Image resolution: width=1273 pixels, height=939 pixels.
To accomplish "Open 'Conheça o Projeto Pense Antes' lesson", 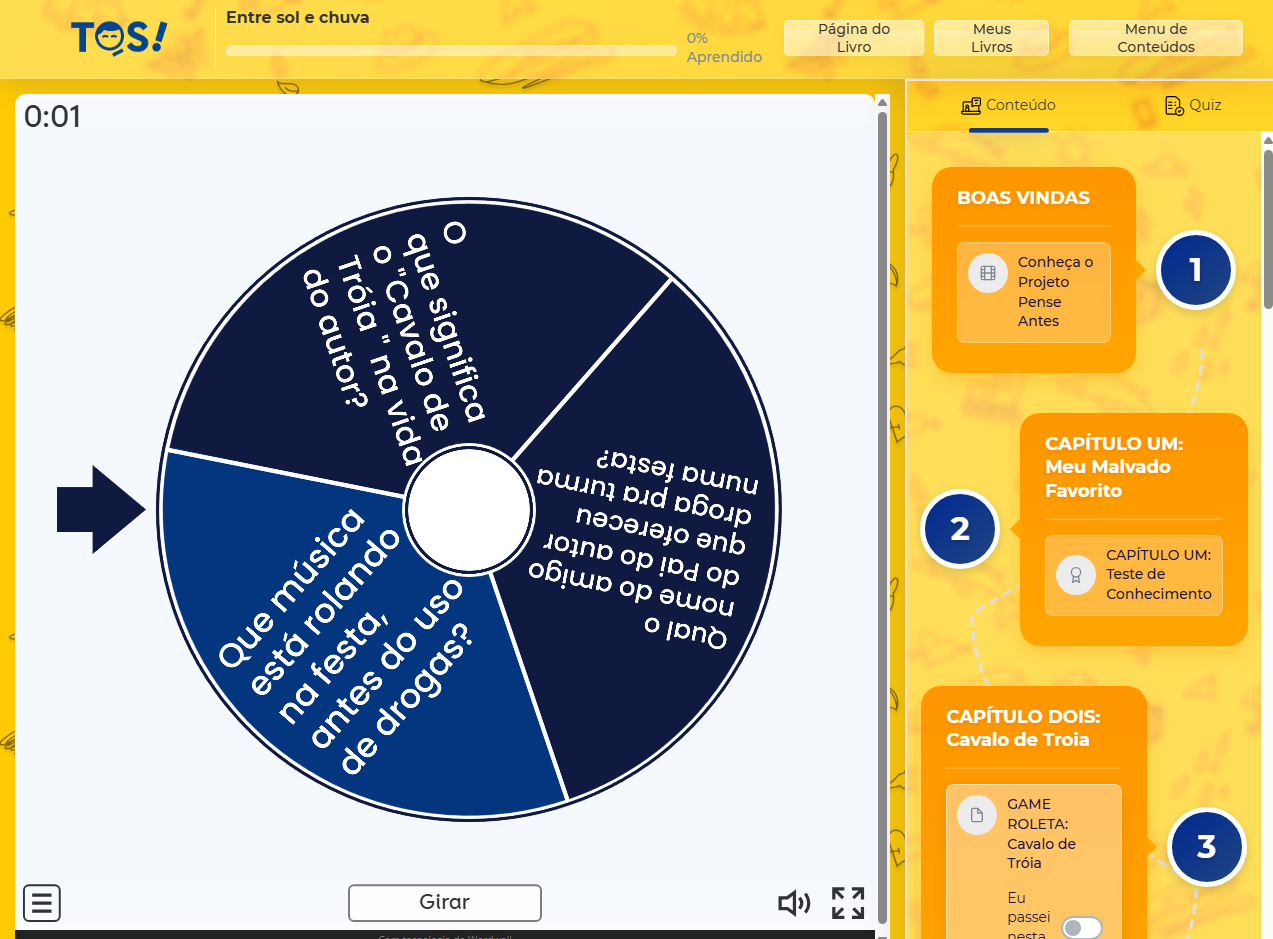I will [1034, 292].
